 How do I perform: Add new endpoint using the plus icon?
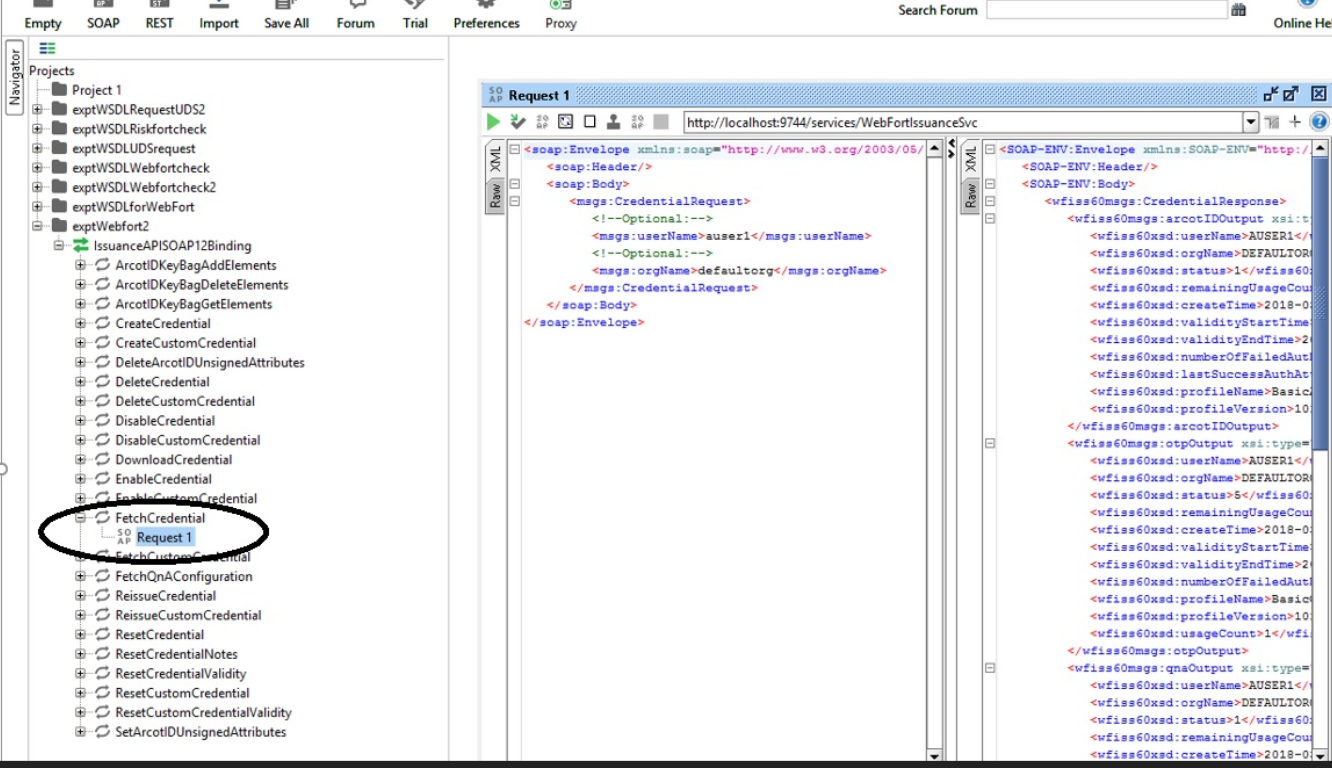1295,122
